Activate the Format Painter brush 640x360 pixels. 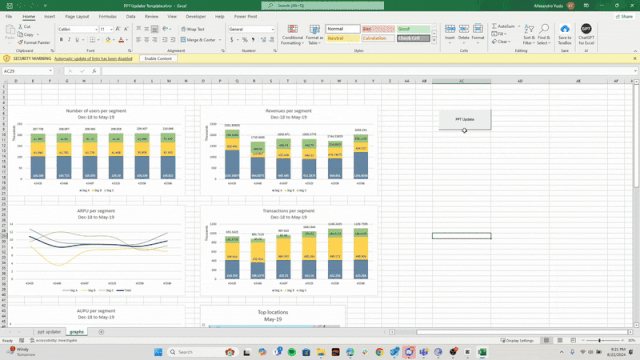tap(34, 42)
